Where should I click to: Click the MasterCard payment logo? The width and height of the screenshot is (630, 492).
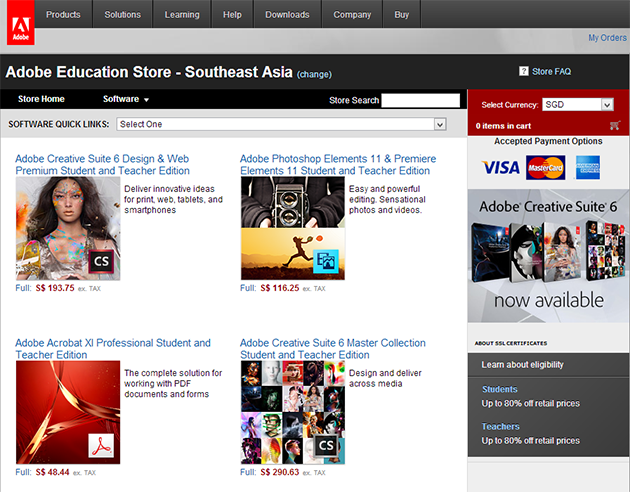(546, 167)
